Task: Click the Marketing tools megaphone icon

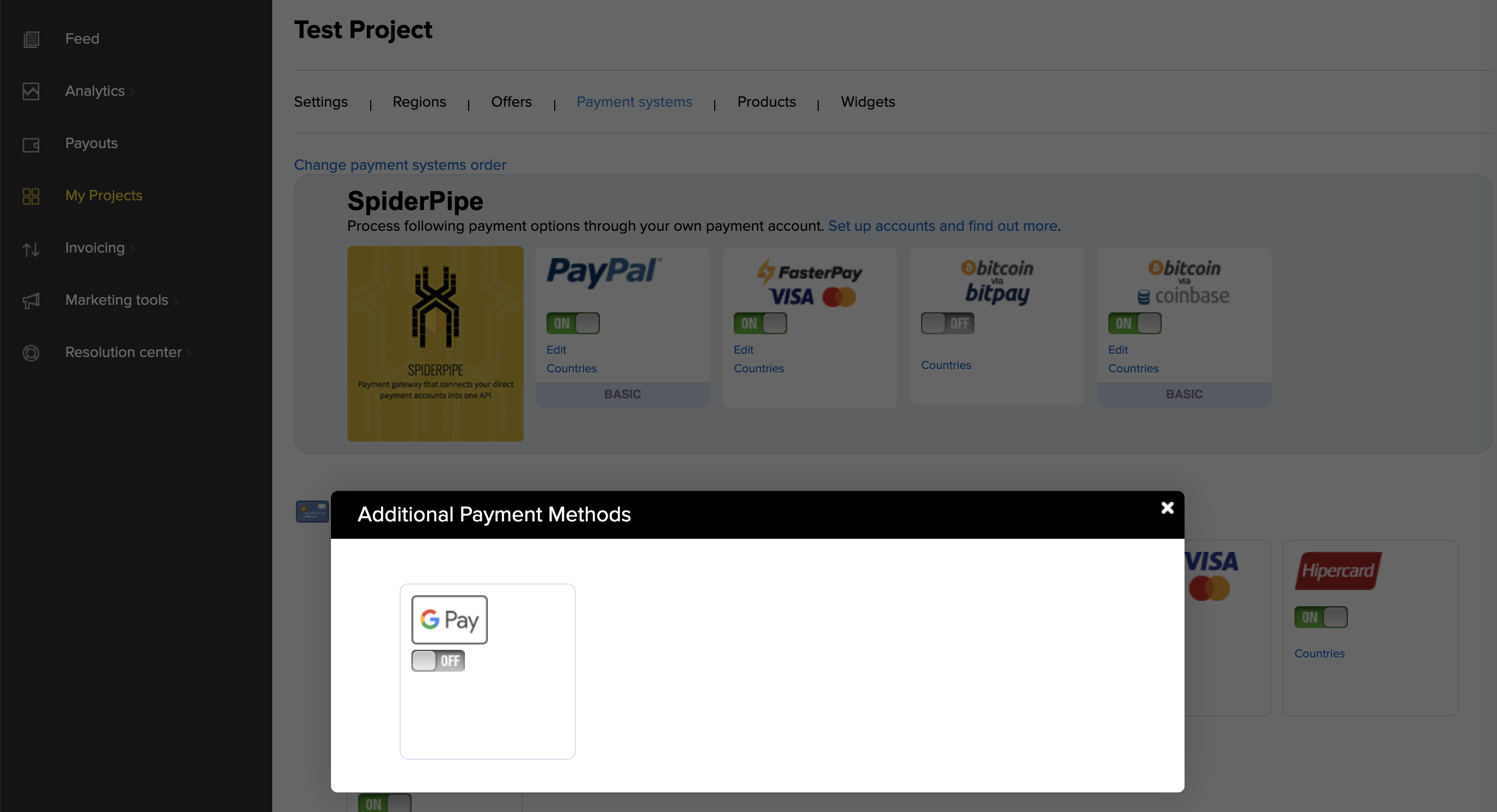Action: (31, 300)
